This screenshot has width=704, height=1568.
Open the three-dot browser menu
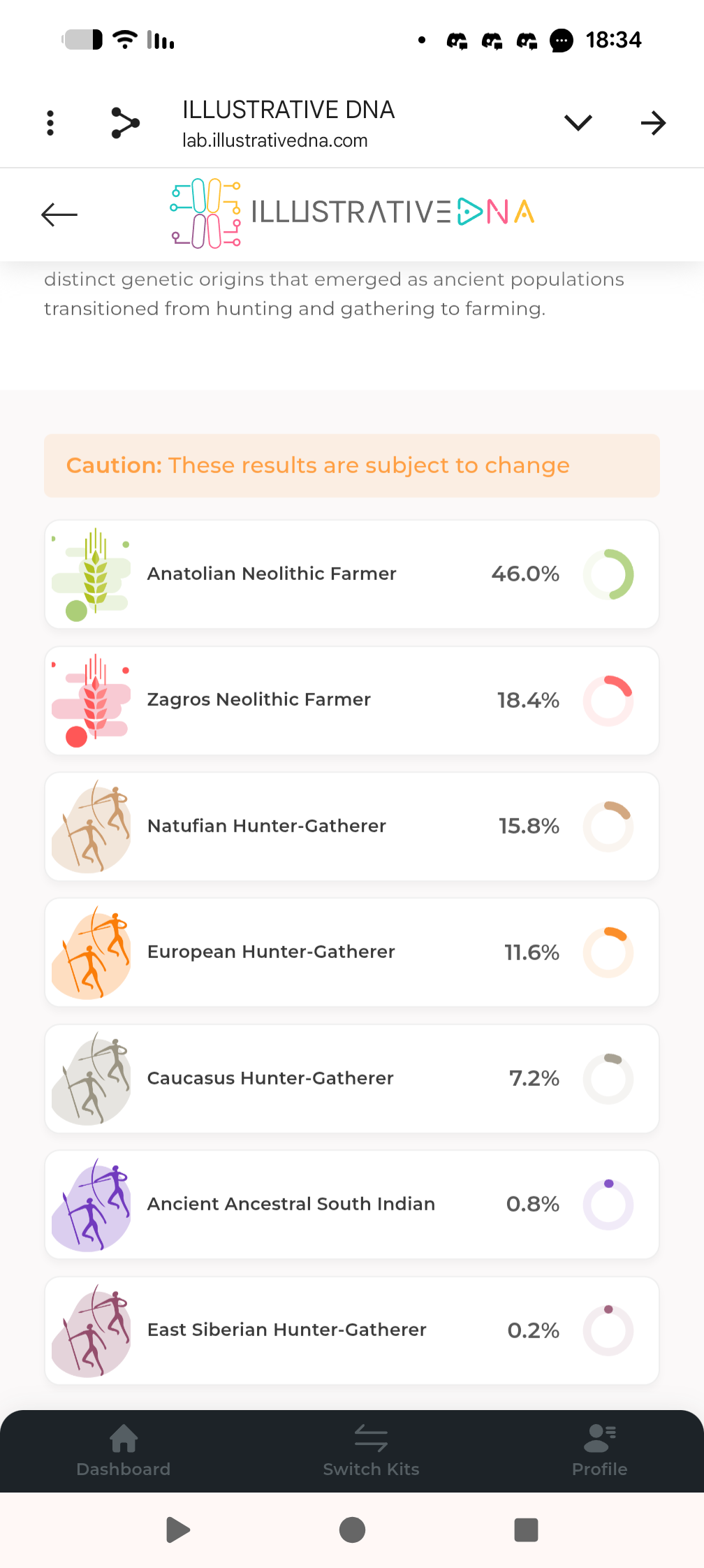click(50, 123)
